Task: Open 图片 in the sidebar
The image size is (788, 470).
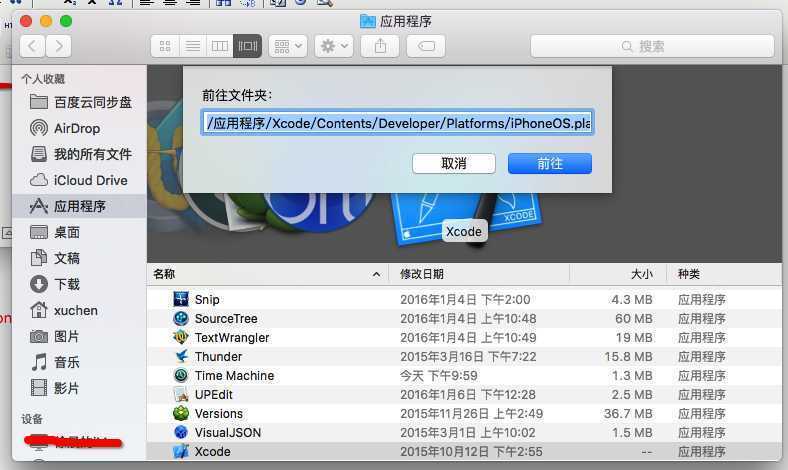Action: [55, 336]
